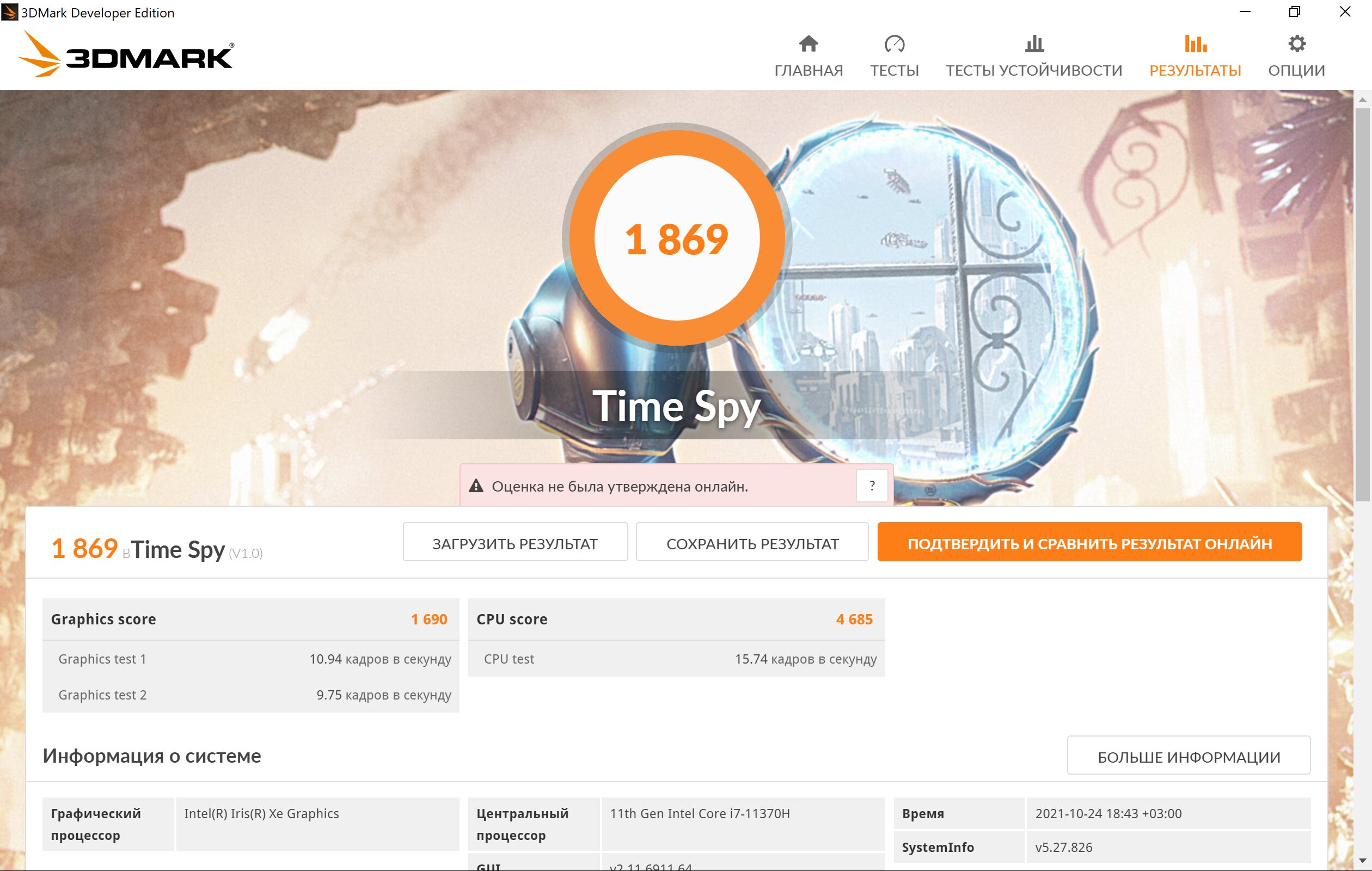Click the warning triangle icon in the alert
1372x871 pixels.
tap(476, 486)
